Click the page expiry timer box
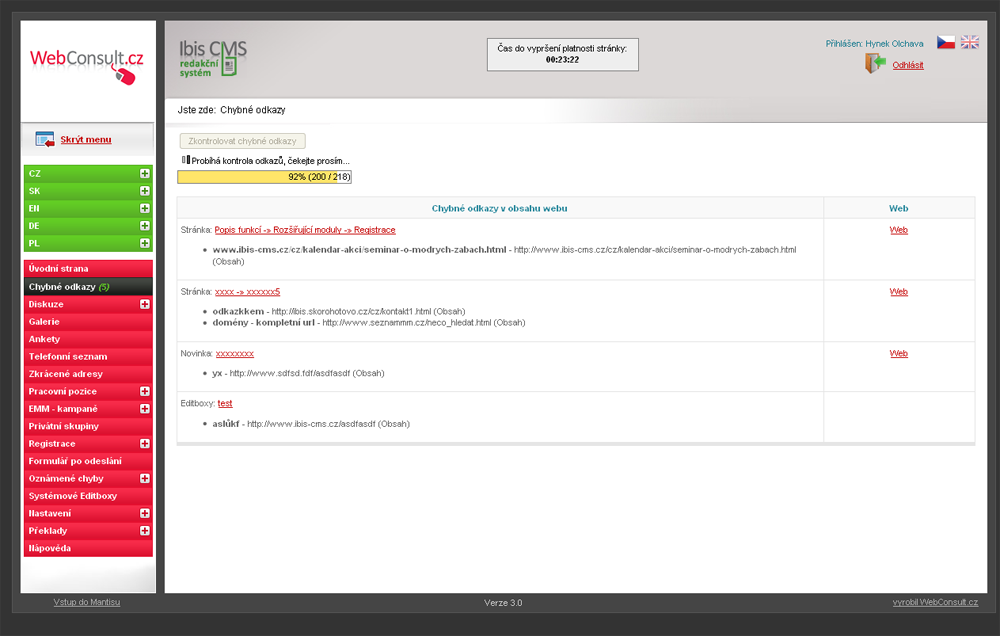 [562, 54]
